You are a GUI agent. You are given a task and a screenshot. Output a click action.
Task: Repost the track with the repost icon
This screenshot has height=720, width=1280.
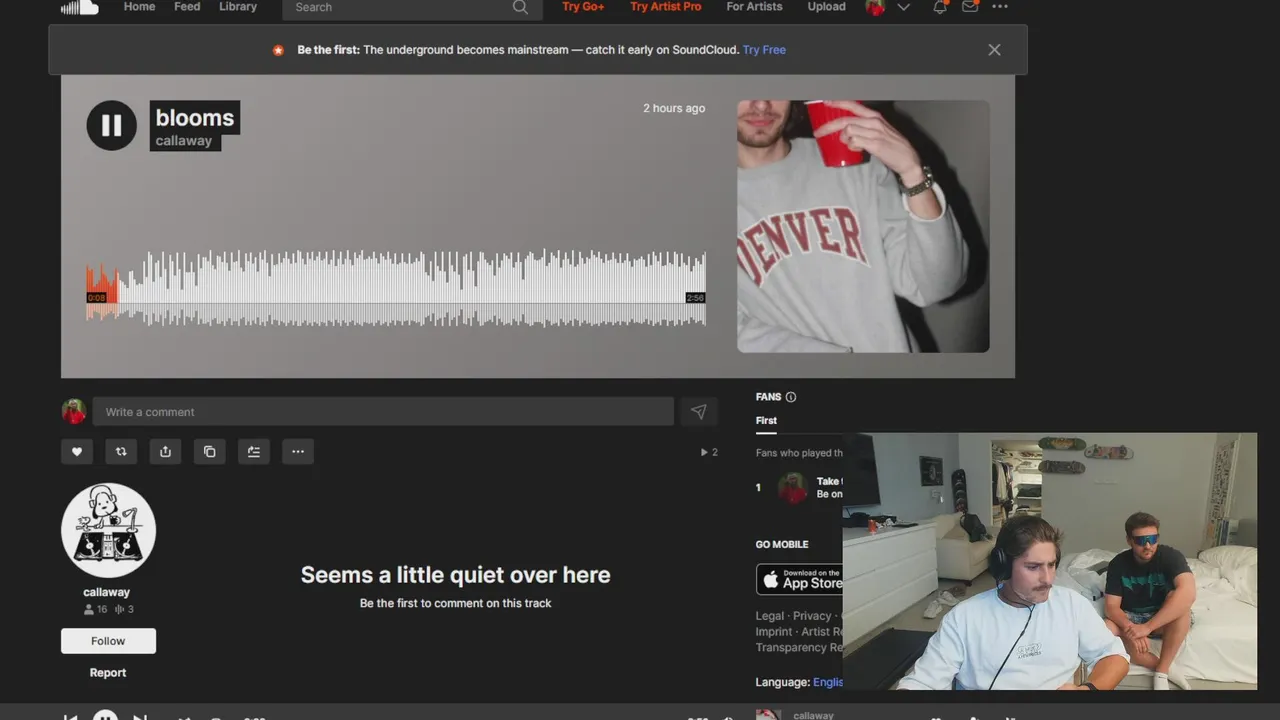click(x=121, y=452)
